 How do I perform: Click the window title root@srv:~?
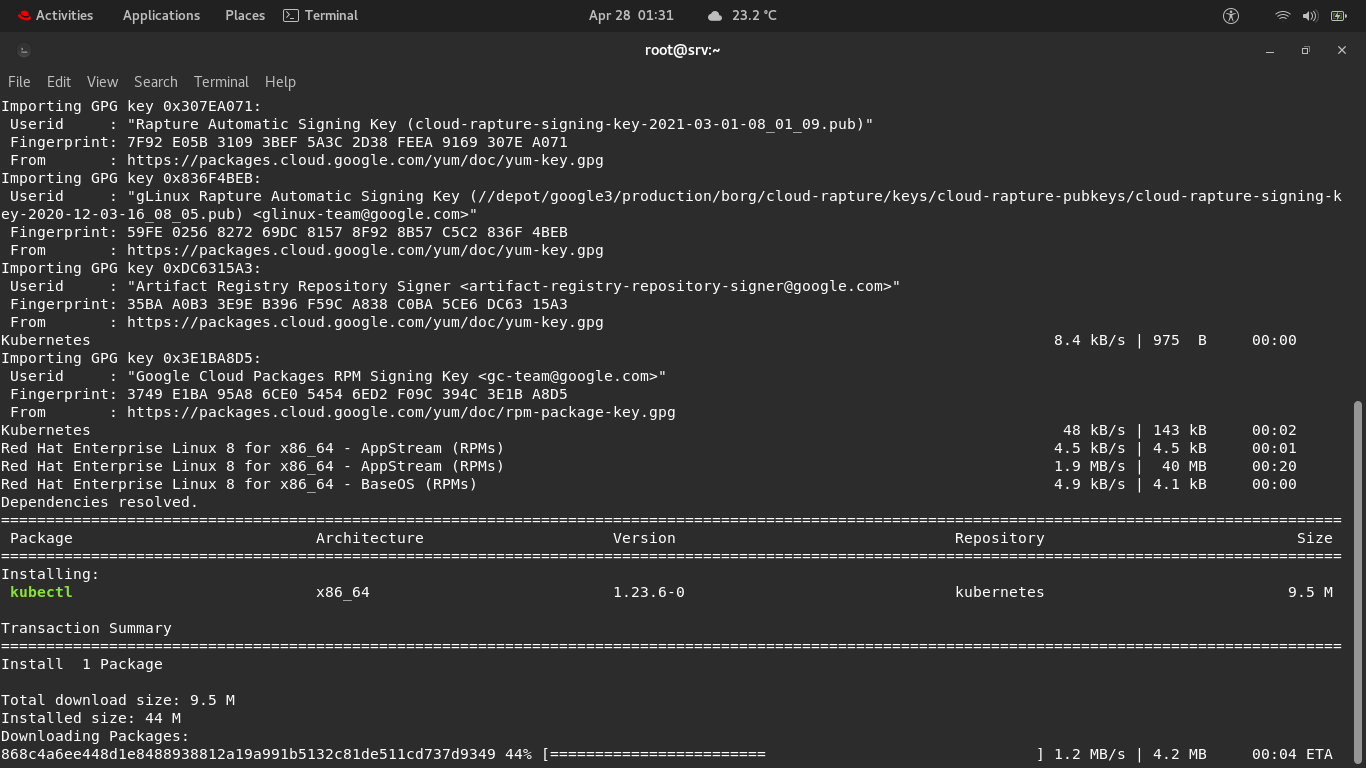[x=683, y=51]
